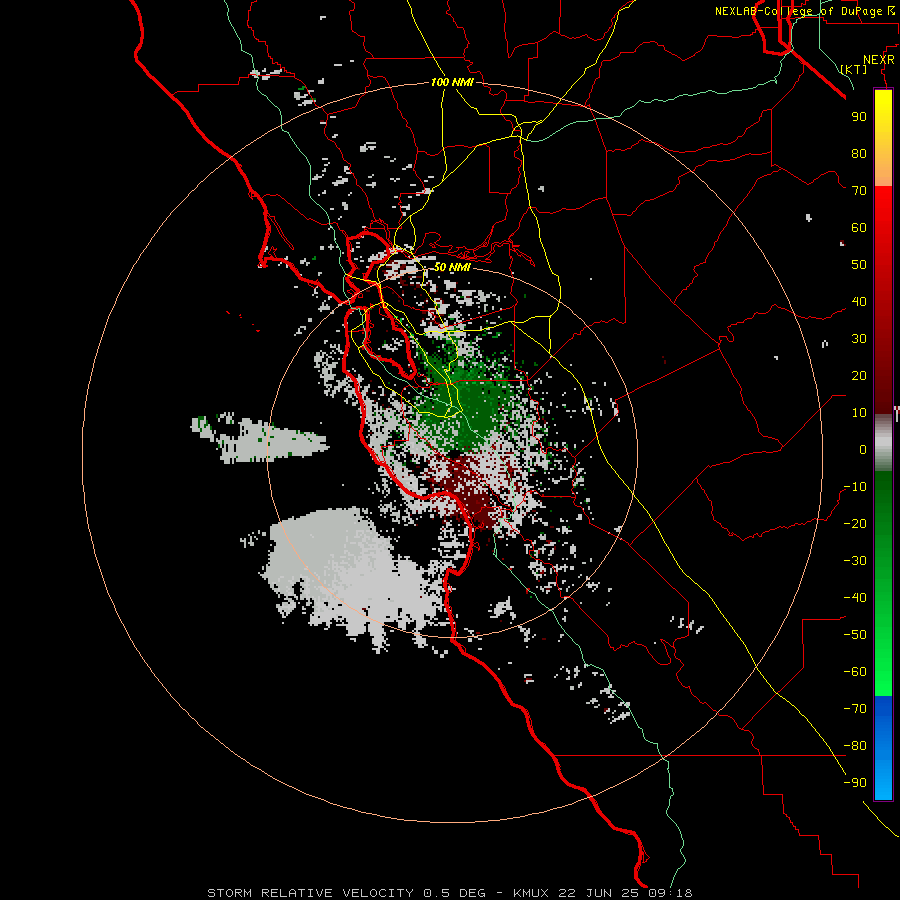Click the 40 value on velocity scale
This screenshot has height=900, width=900.
click(859, 301)
